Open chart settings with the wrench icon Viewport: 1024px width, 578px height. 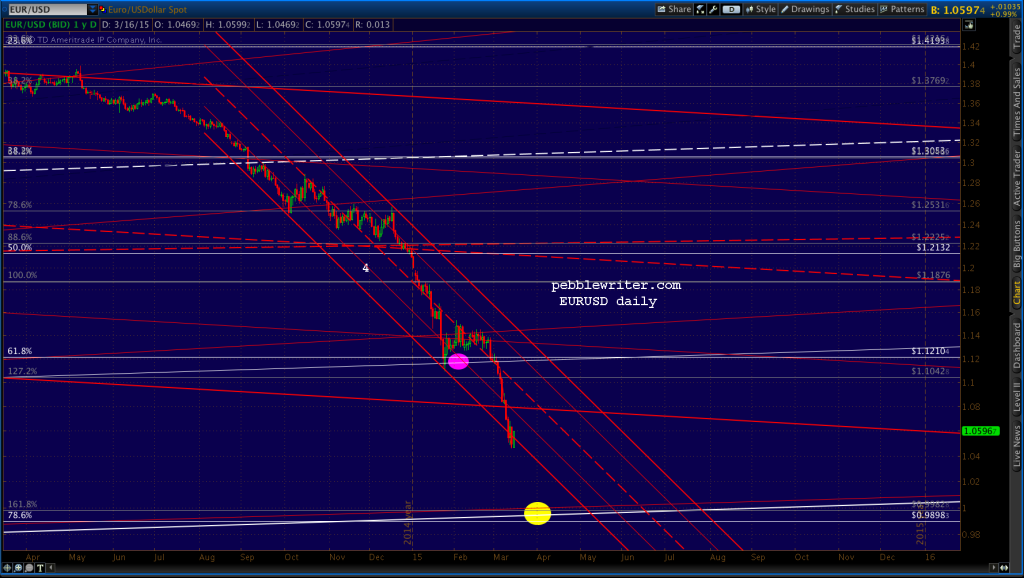pos(714,8)
